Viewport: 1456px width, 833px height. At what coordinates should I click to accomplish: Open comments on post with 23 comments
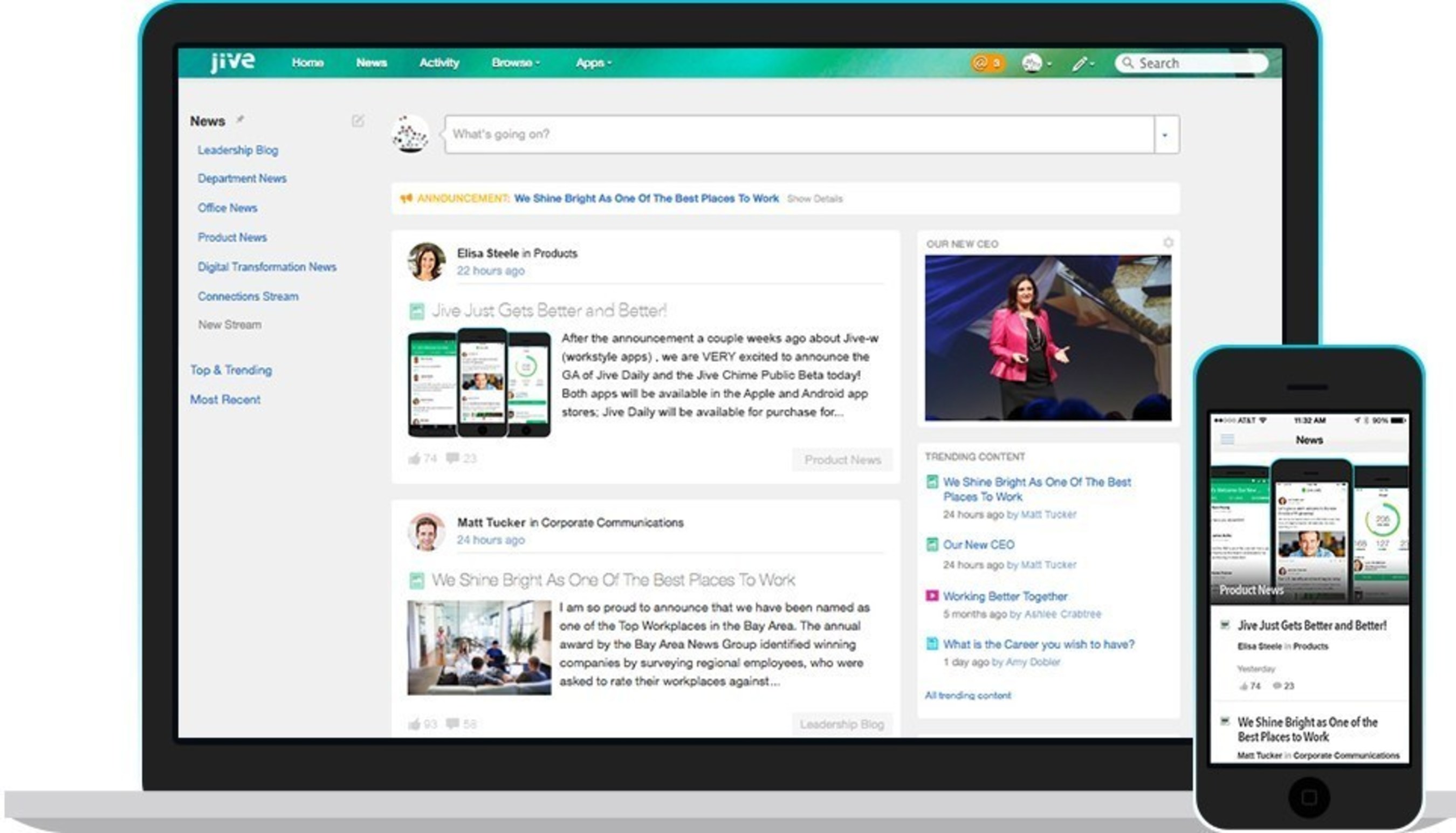click(461, 458)
